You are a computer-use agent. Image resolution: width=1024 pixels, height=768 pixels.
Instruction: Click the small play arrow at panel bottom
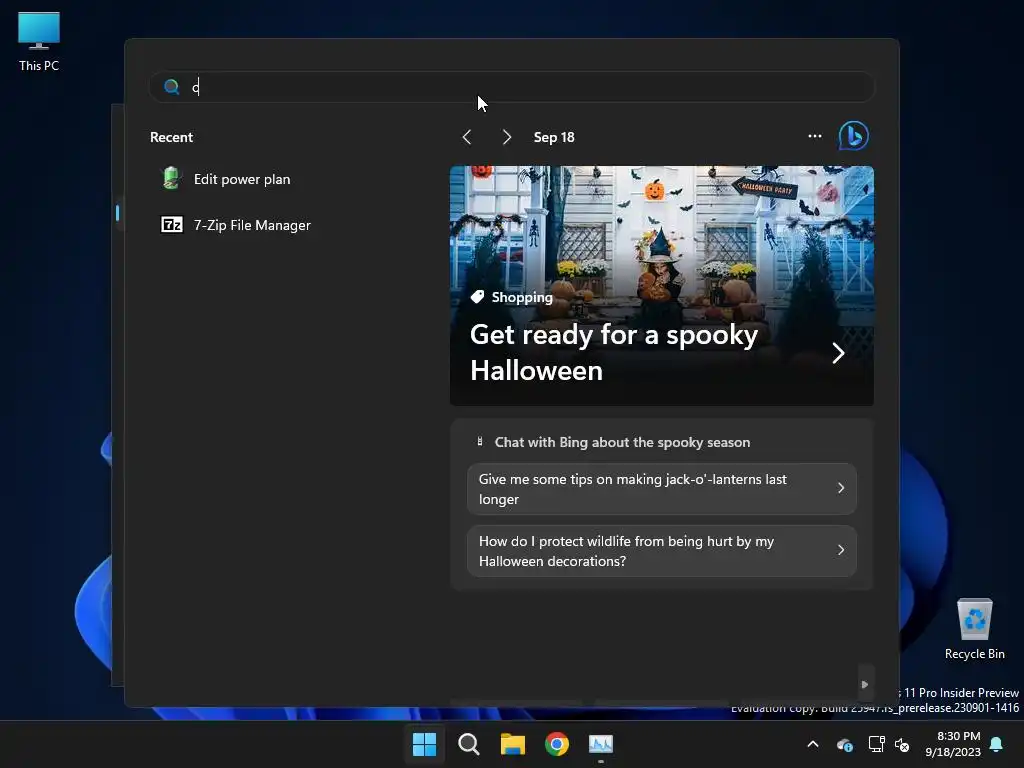(865, 684)
